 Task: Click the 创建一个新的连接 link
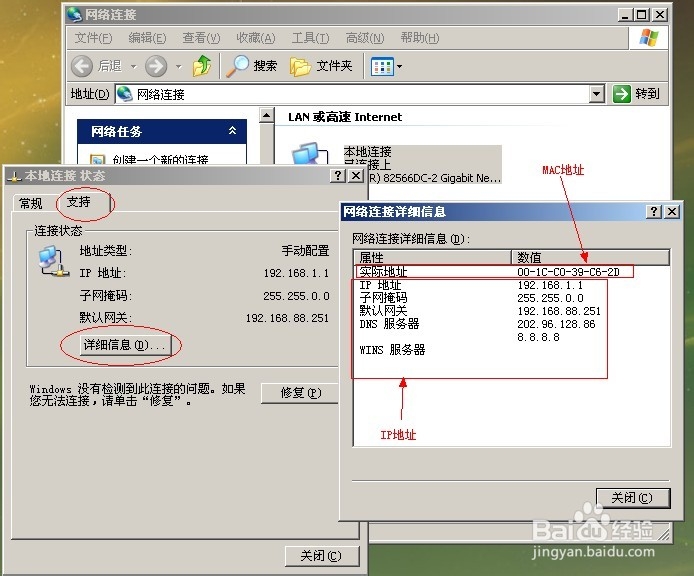point(160,159)
